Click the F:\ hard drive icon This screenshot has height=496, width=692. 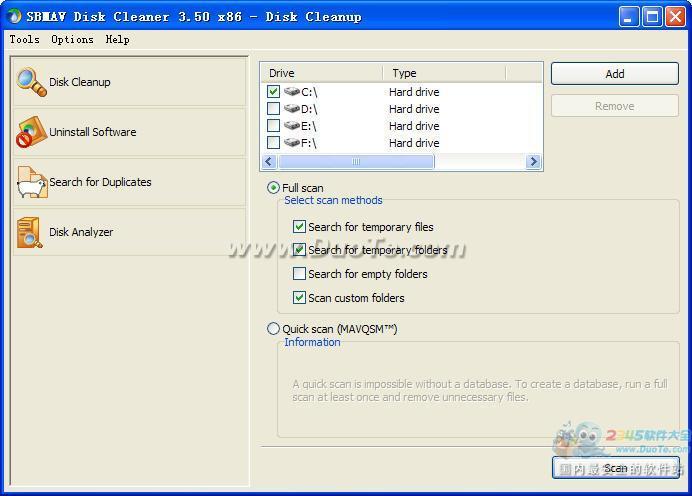pyautogui.click(x=292, y=142)
